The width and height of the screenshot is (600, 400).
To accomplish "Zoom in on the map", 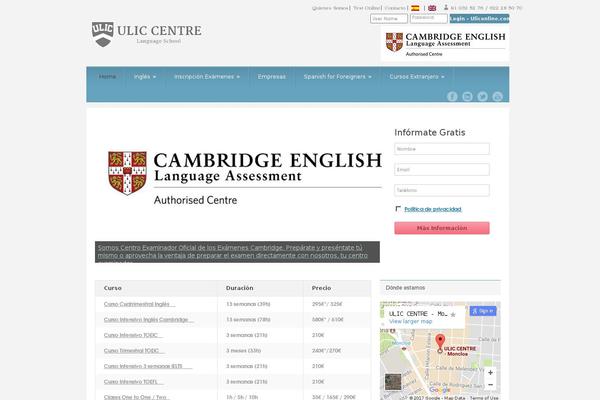I will (x=490, y=372).
